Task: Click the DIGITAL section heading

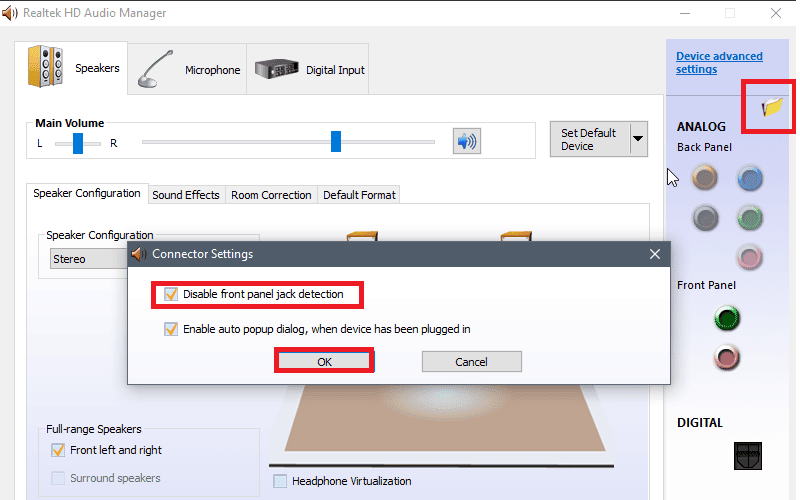Action: coord(699,422)
